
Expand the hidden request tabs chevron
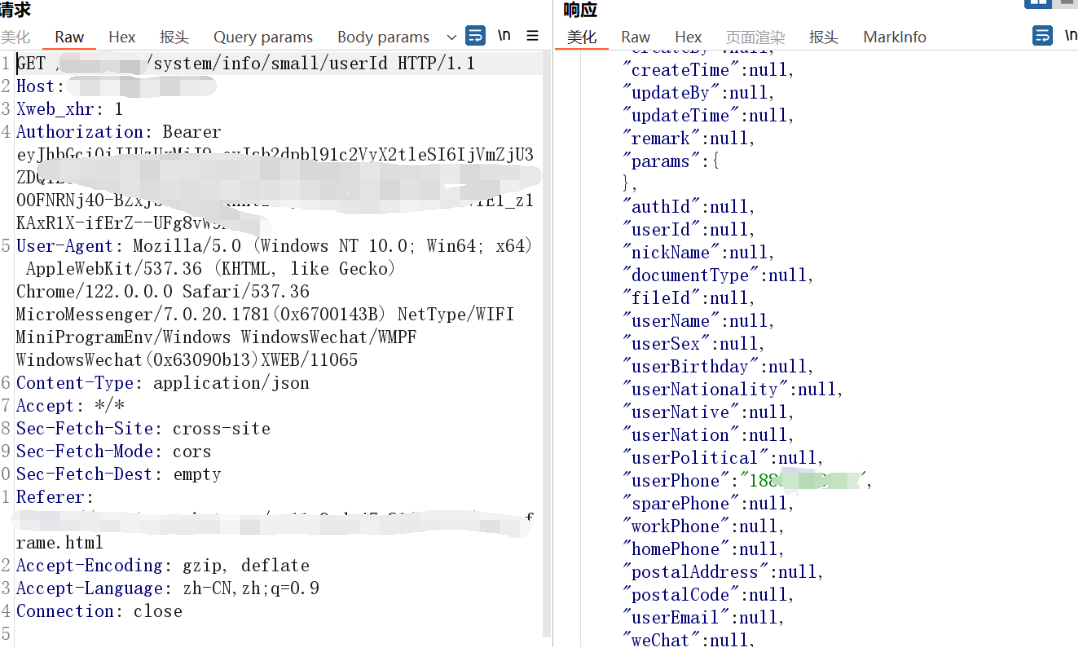[x=451, y=37]
